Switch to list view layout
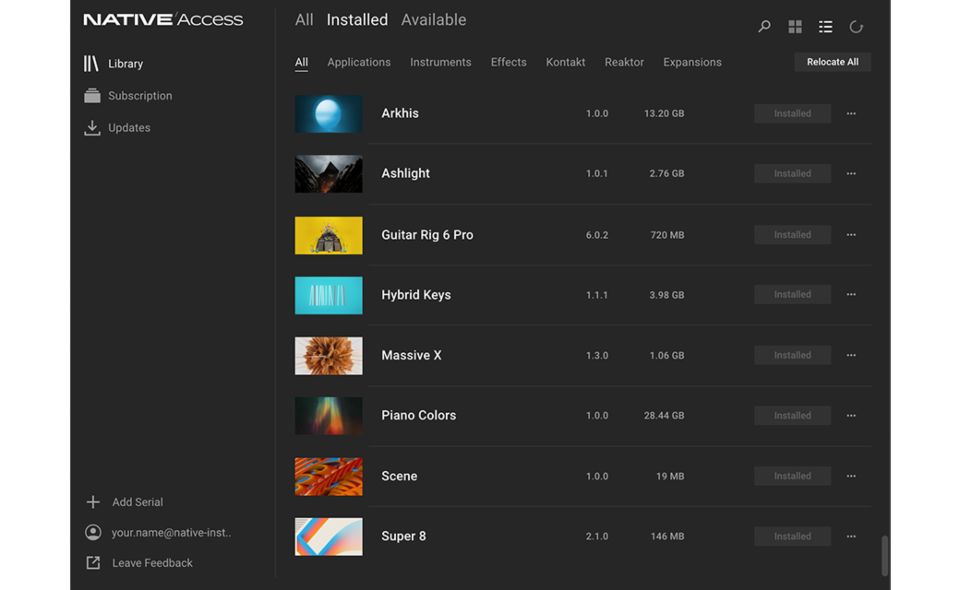This screenshot has width=960, height=590. point(825,27)
